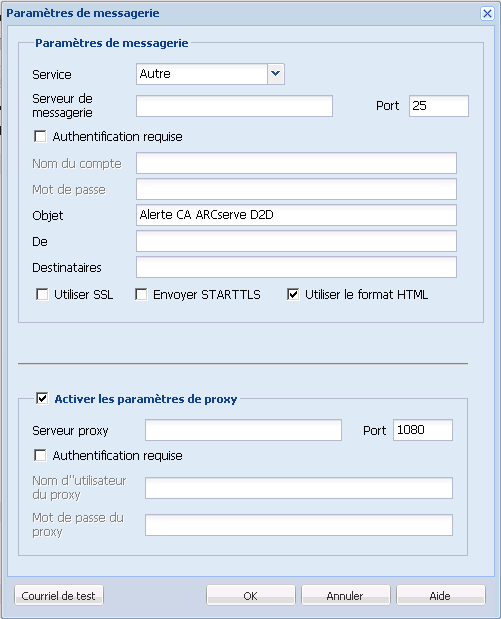Enable the Envoyer STARTTLS checkbox

[141, 294]
